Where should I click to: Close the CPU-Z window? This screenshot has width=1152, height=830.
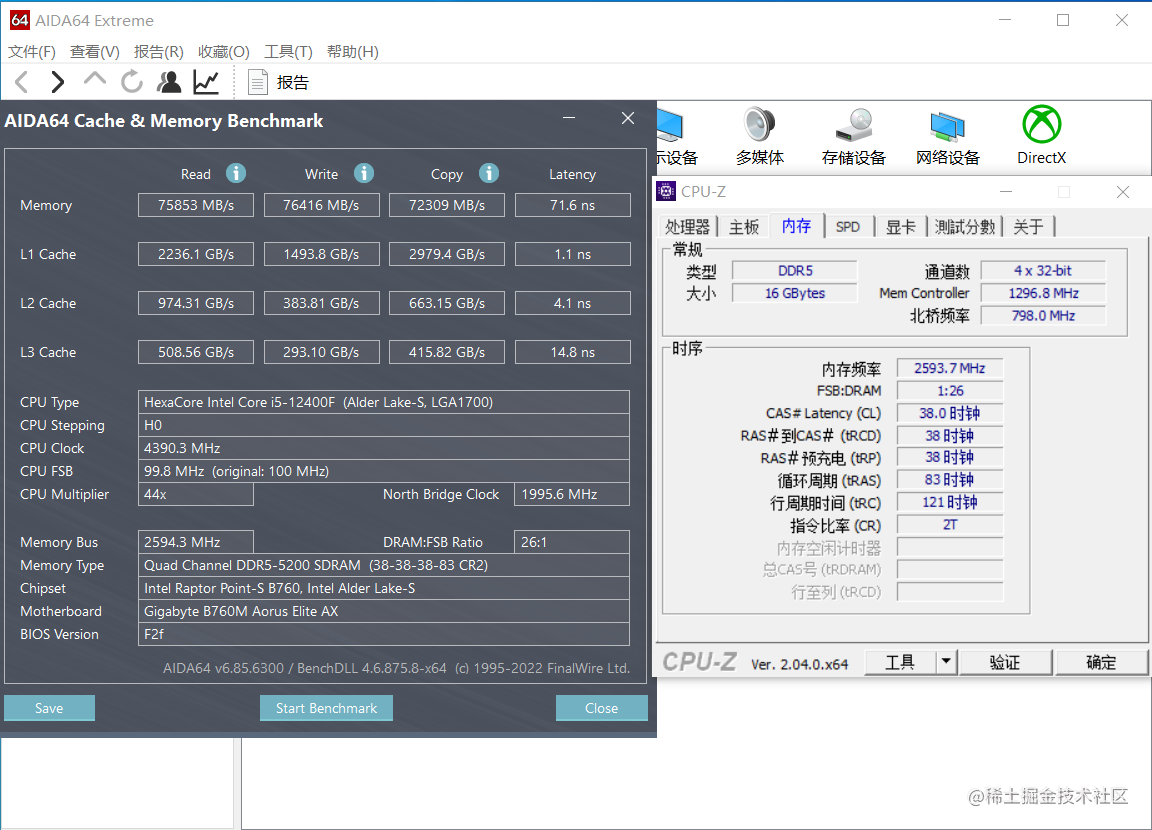[1123, 192]
